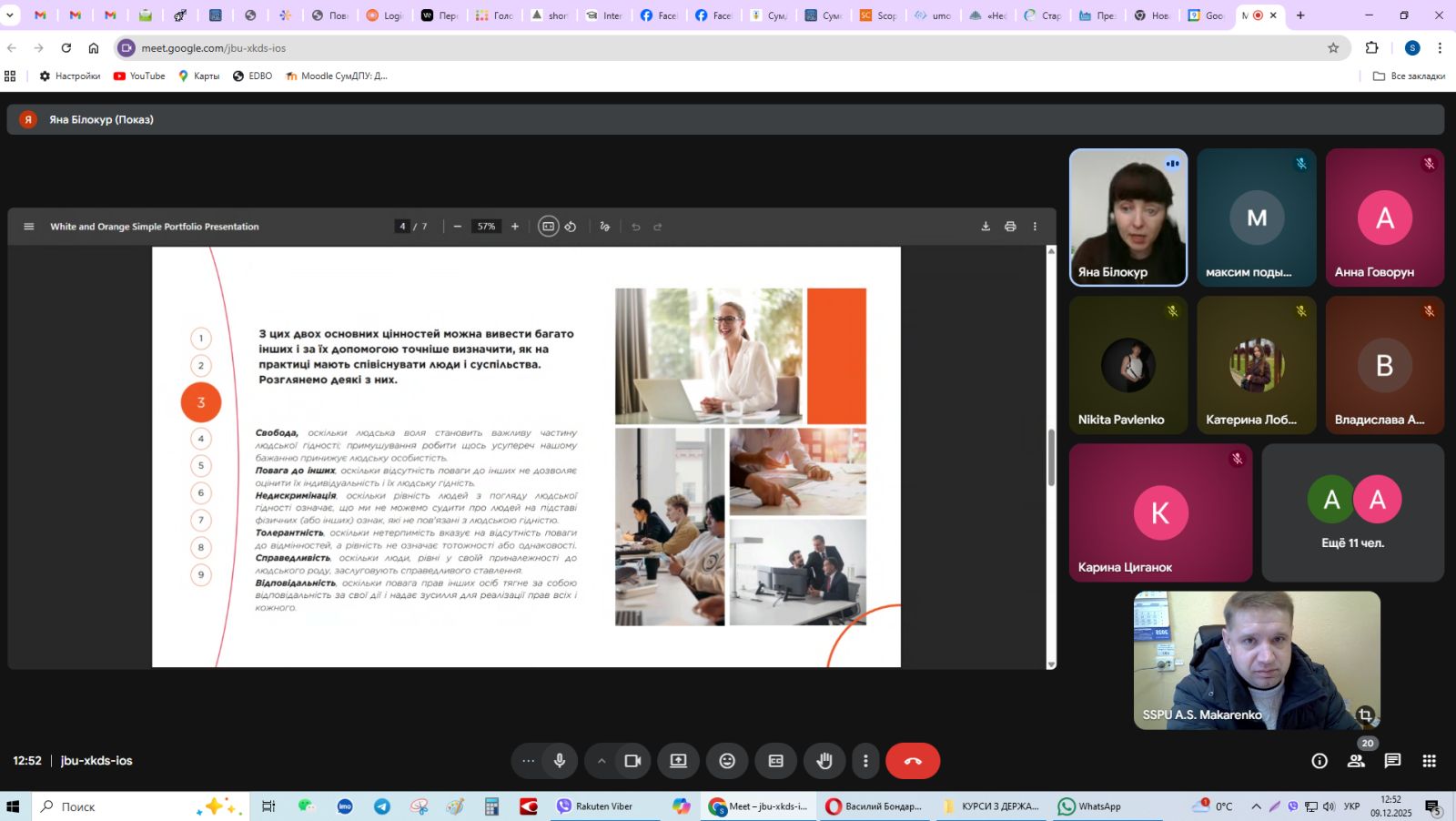
Task: Download the presented PDF file
Action: tap(986, 227)
